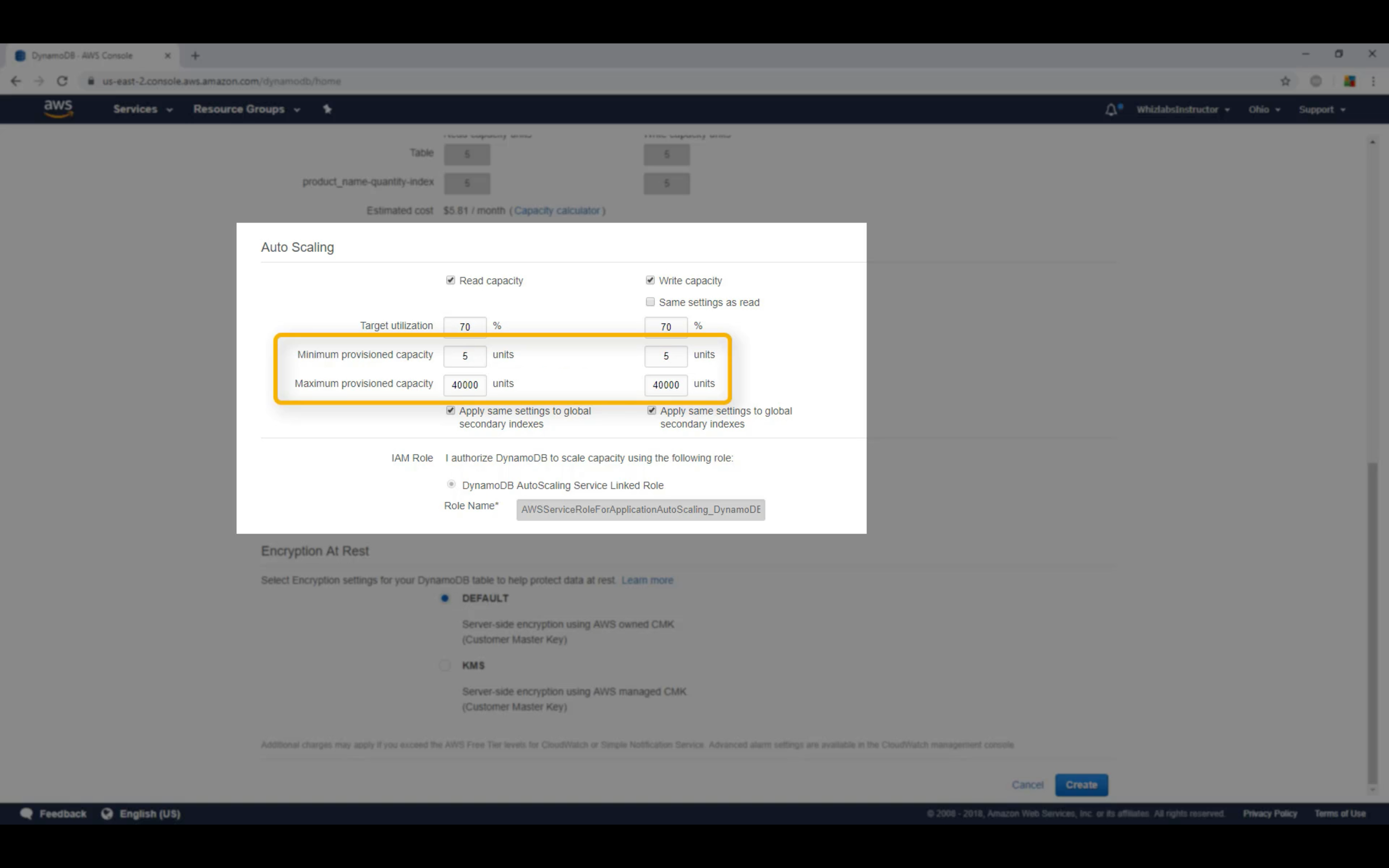This screenshot has height=868, width=1389.
Task: Open the Resource Groups dropdown
Action: click(246, 109)
